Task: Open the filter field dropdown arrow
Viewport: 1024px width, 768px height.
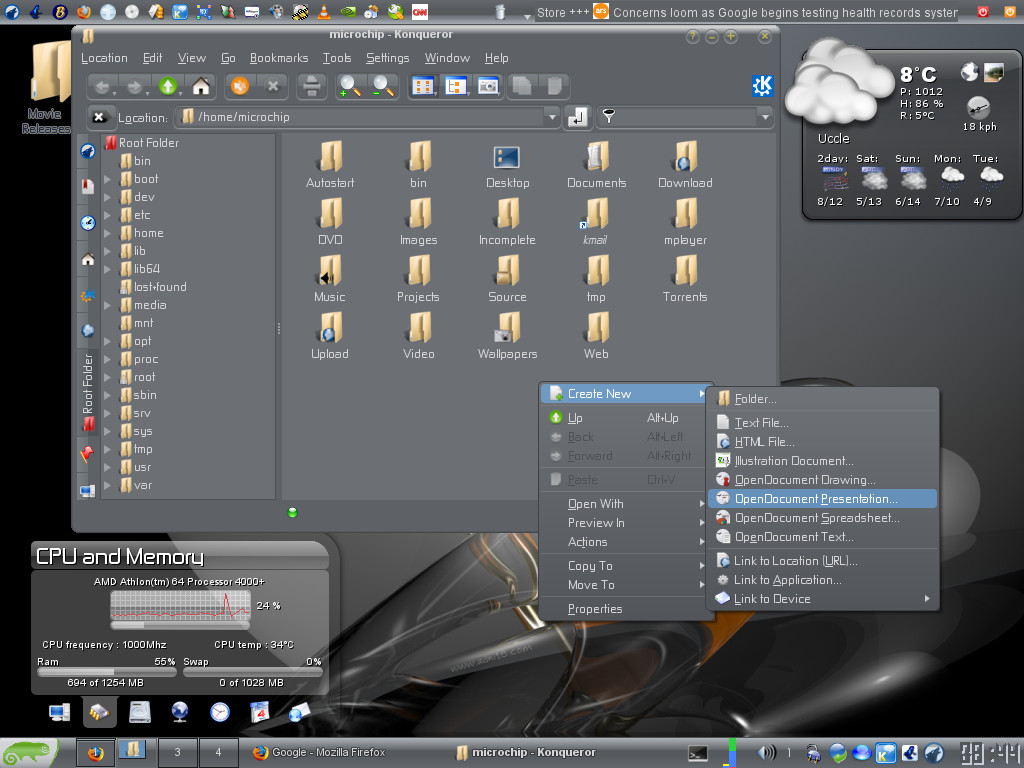Action: [x=765, y=118]
